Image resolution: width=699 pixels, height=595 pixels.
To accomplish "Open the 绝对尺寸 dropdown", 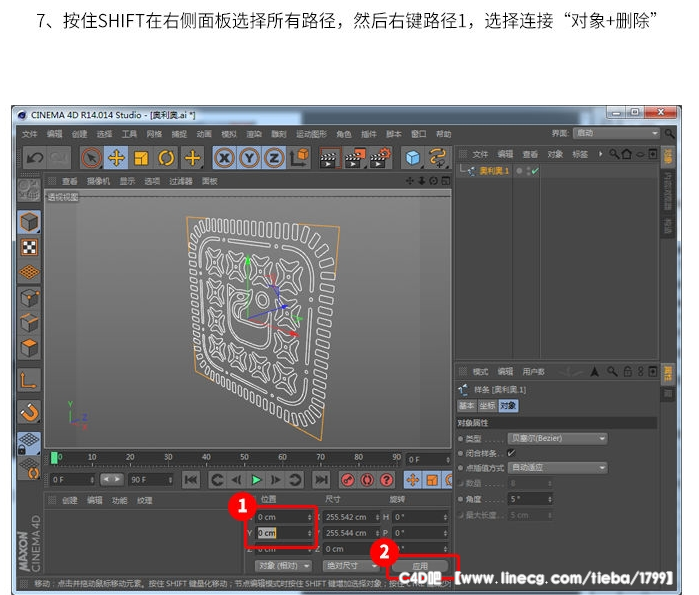I will pyautogui.click(x=350, y=566).
